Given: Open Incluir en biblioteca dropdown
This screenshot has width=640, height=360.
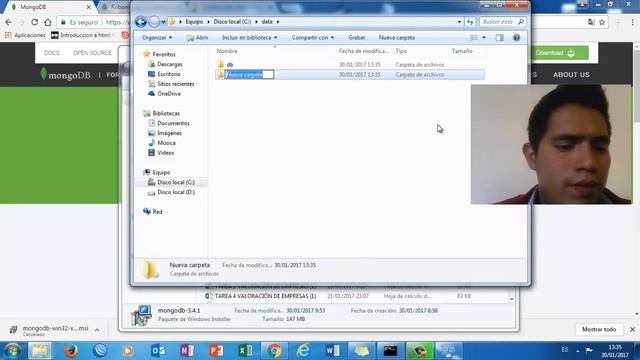Looking at the screenshot, I should pos(249,38).
